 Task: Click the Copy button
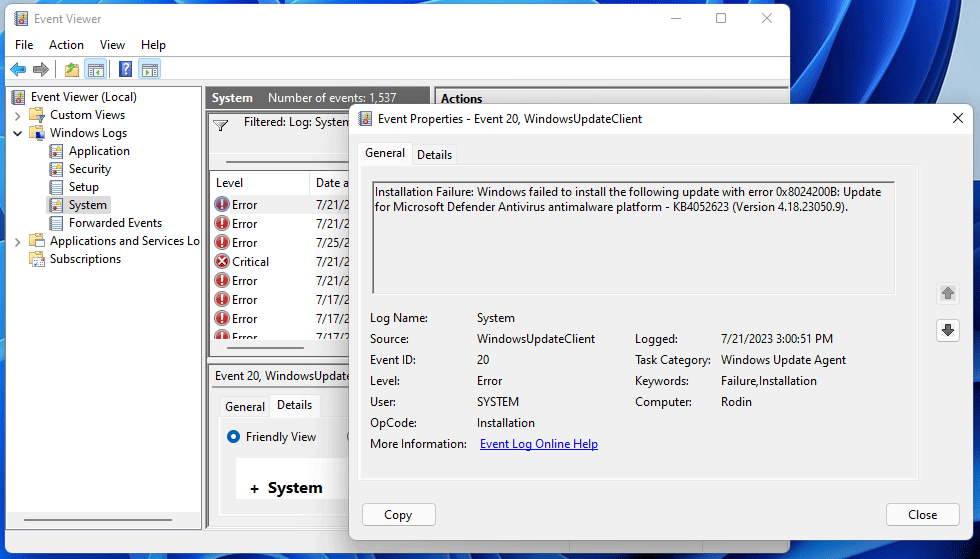(398, 515)
